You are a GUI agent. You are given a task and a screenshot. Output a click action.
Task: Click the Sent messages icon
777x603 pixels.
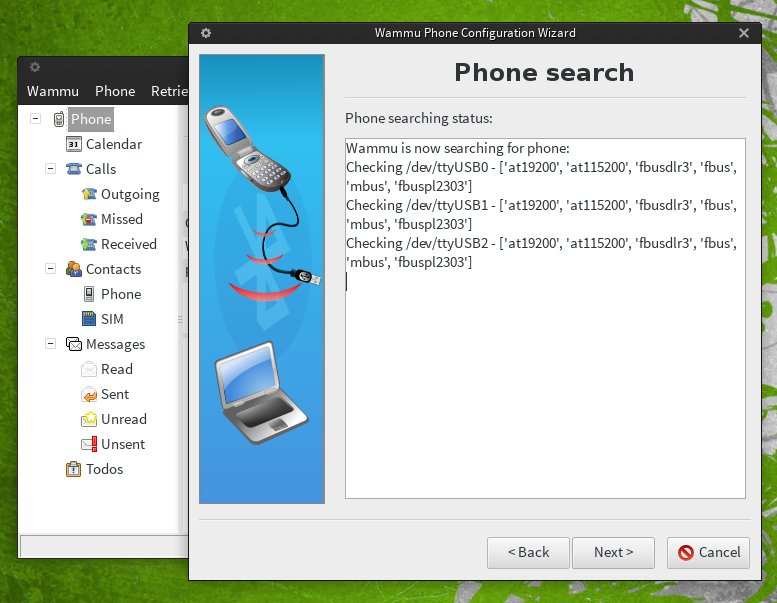(x=89, y=394)
